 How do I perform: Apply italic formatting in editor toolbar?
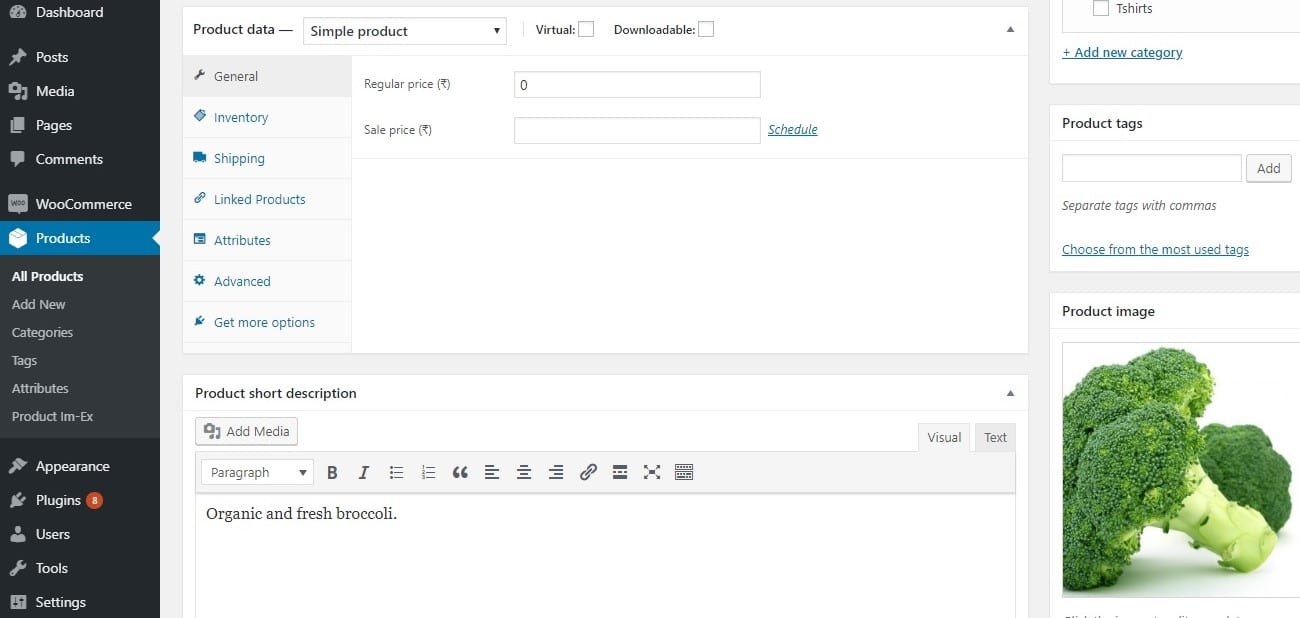[x=364, y=473]
